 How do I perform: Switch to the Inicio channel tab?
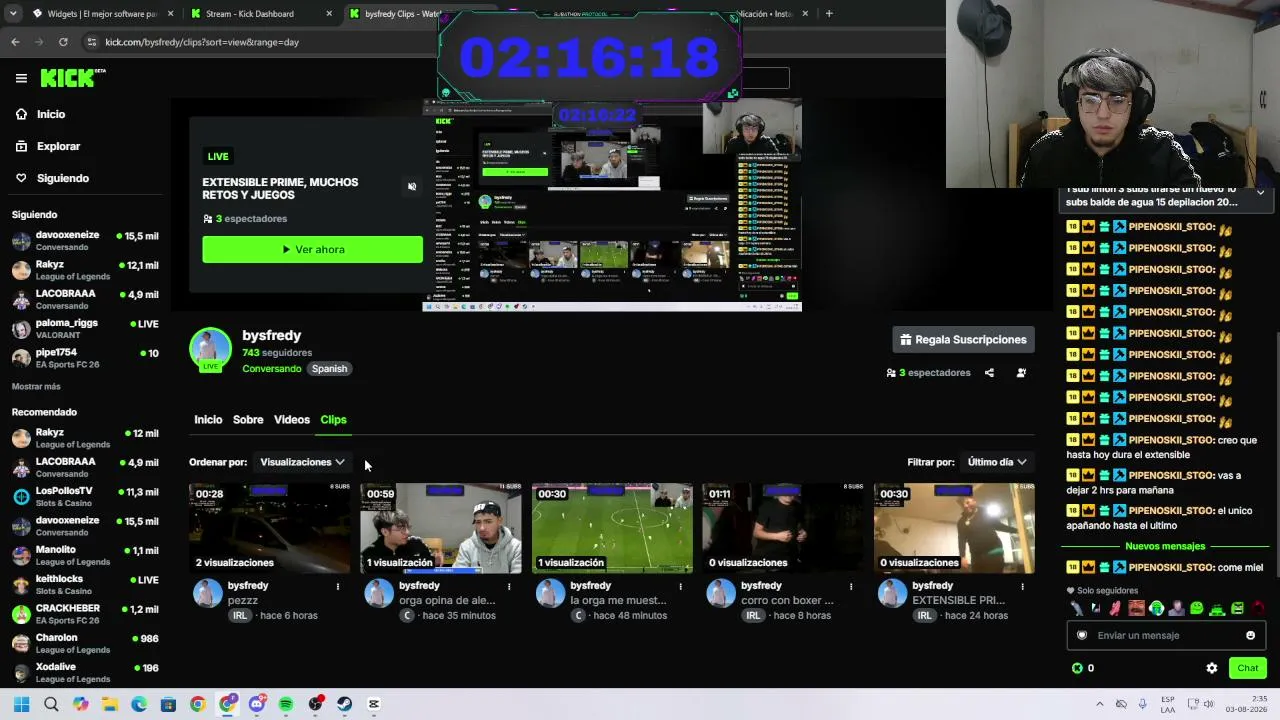(208, 420)
